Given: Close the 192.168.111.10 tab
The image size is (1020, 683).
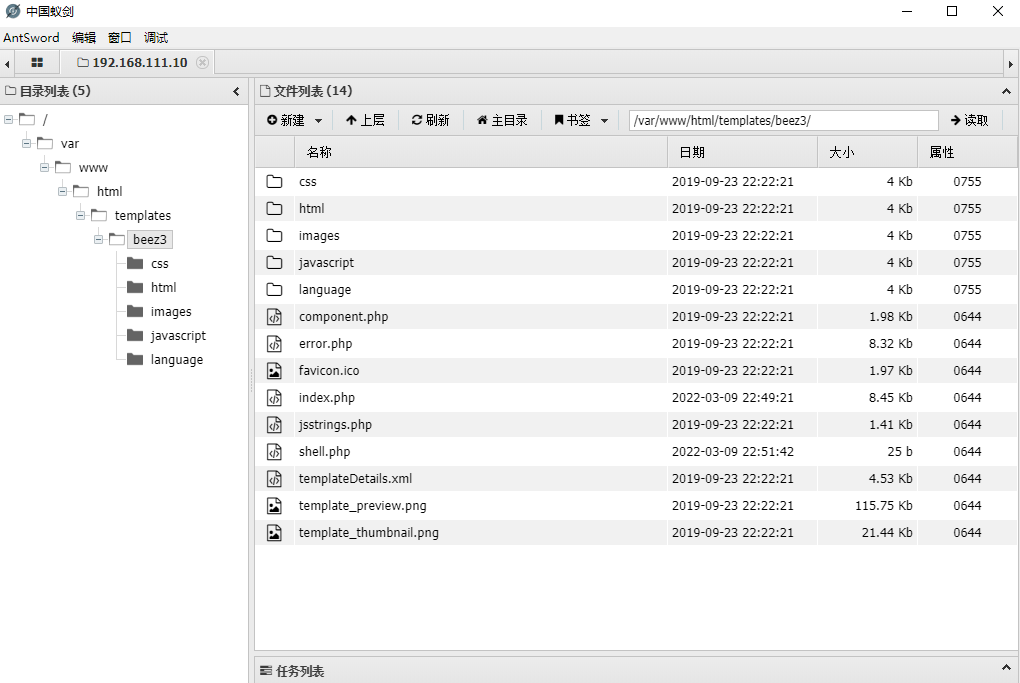Looking at the screenshot, I should [x=202, y=62].
